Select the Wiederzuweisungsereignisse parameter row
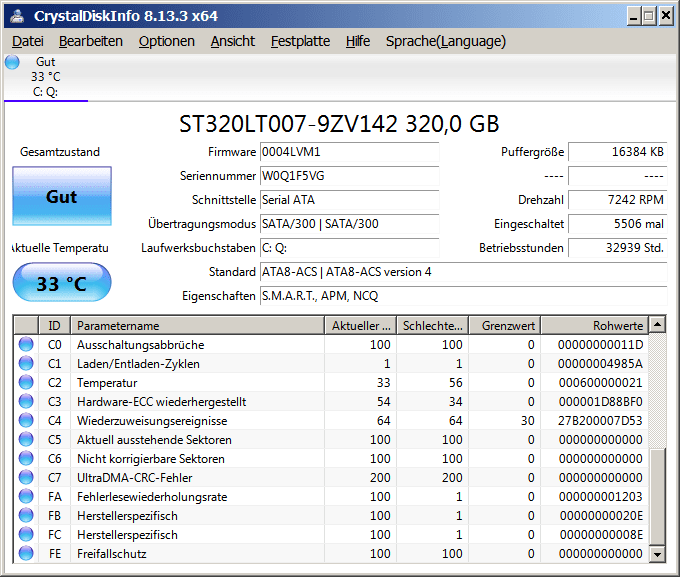This screenshot has height=577, width=680. (x=331, y=421)
